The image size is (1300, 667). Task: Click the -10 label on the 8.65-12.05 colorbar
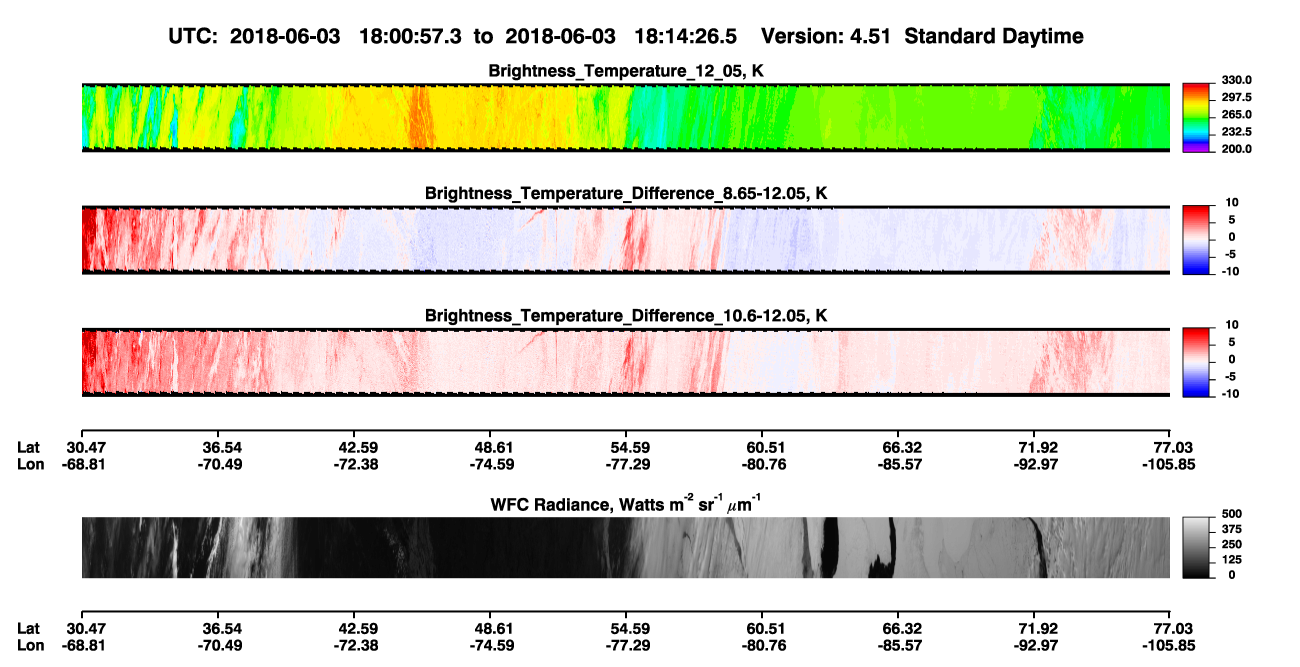pyautogui.click(x=1229, y=271)
